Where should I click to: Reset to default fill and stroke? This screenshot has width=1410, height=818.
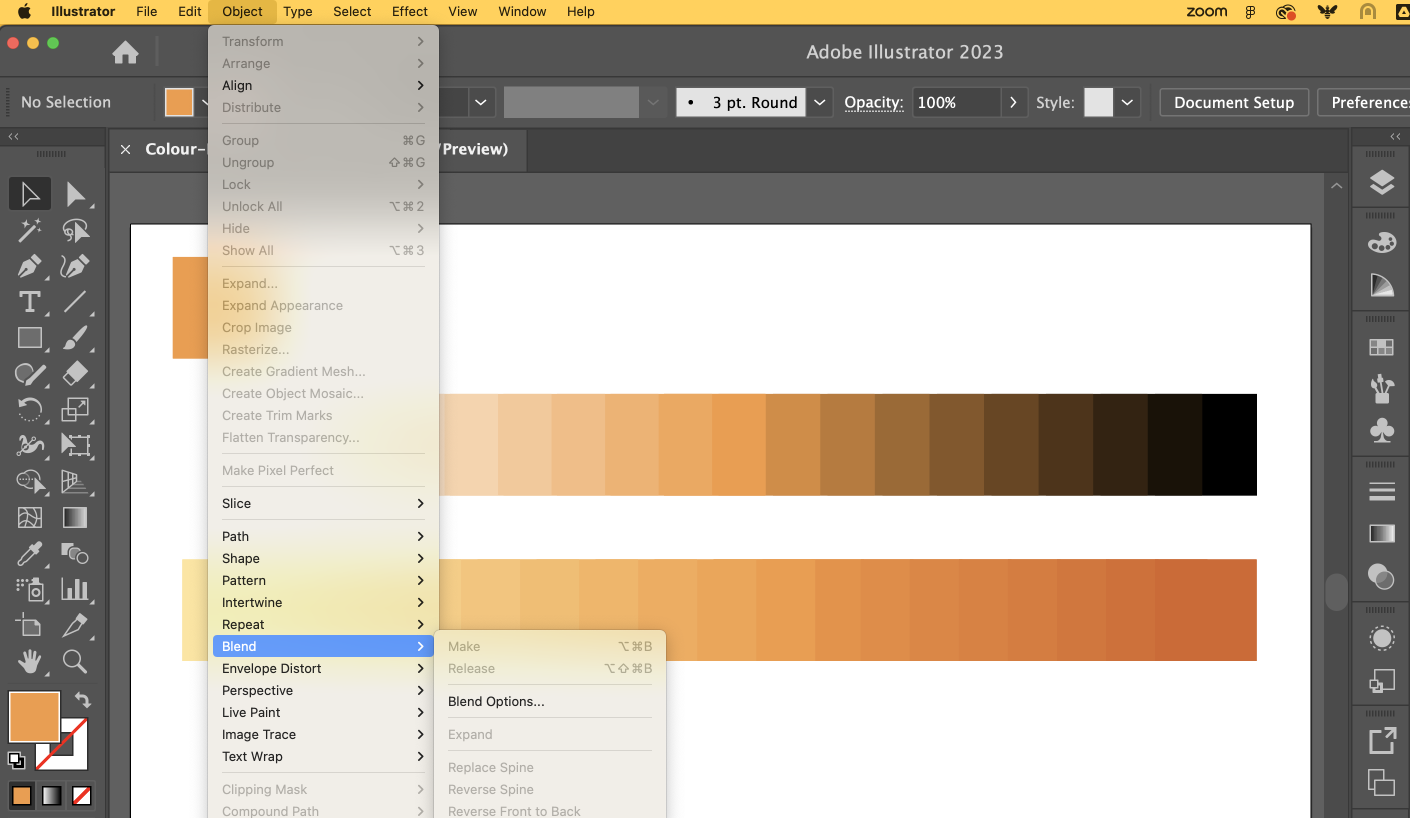tap(16, 760)
